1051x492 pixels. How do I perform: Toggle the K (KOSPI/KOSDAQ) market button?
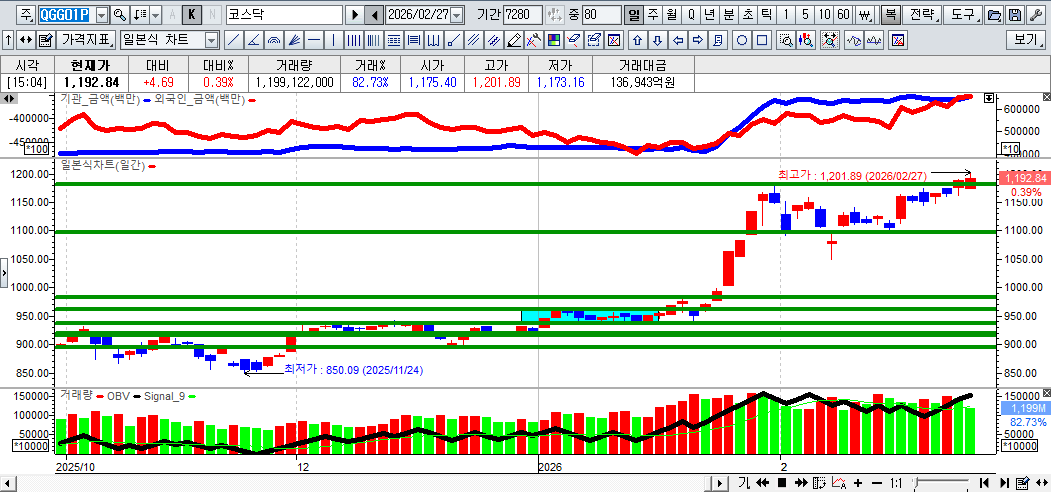(192, 15)
